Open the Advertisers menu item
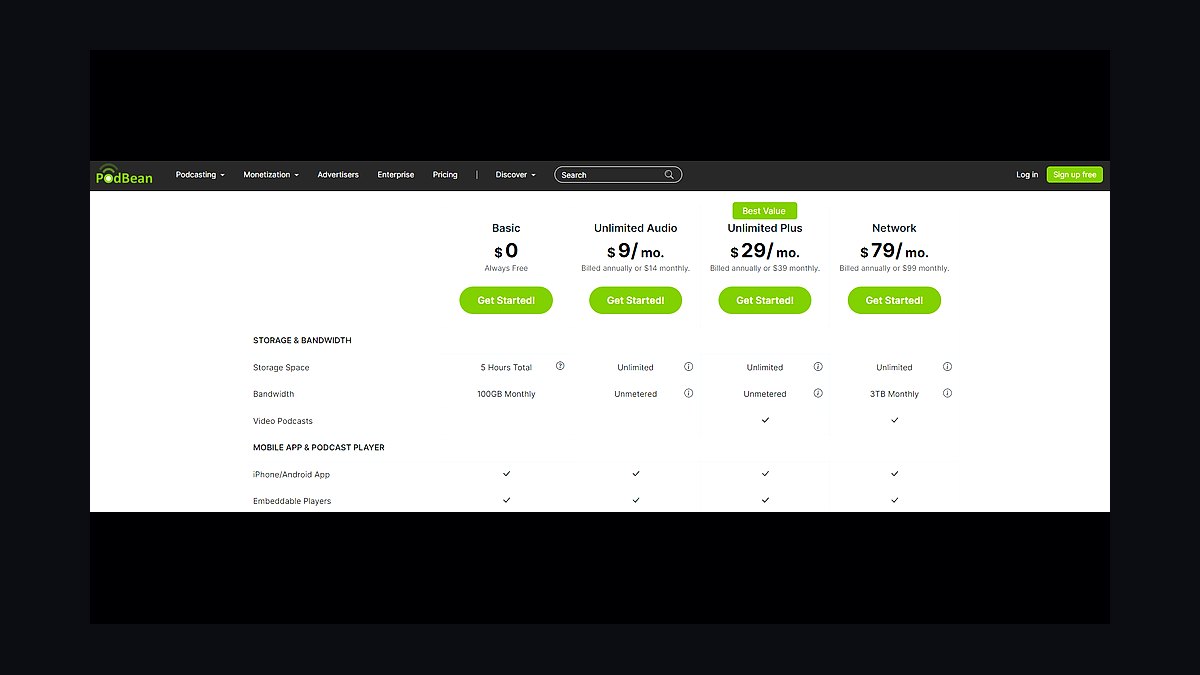 (338, 175)
